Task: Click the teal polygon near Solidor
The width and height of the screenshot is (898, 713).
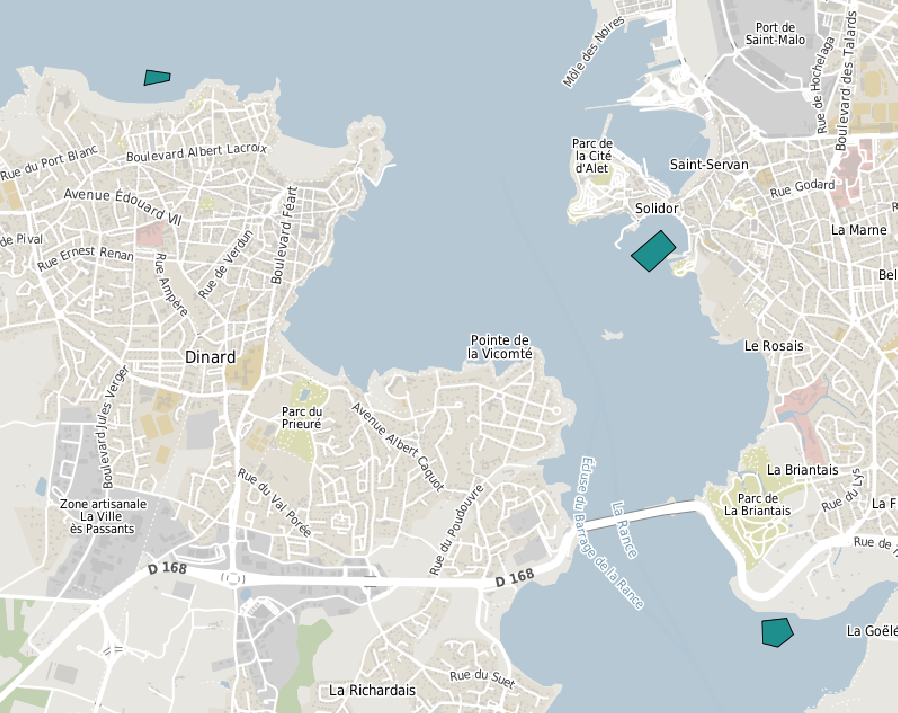Action: 655,250
